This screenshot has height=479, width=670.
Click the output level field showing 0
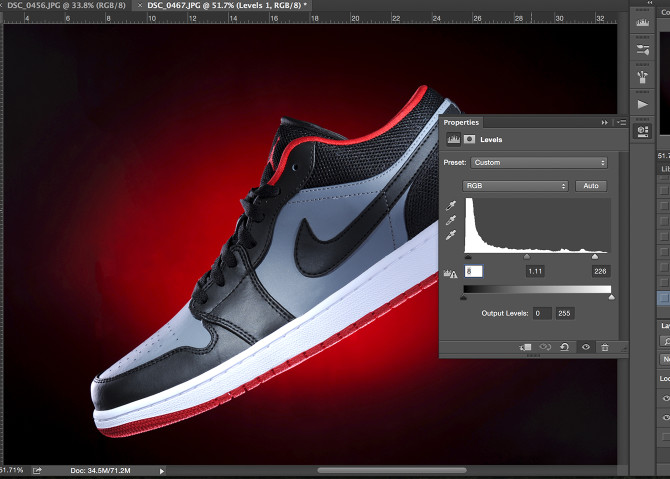coord(542,313)
